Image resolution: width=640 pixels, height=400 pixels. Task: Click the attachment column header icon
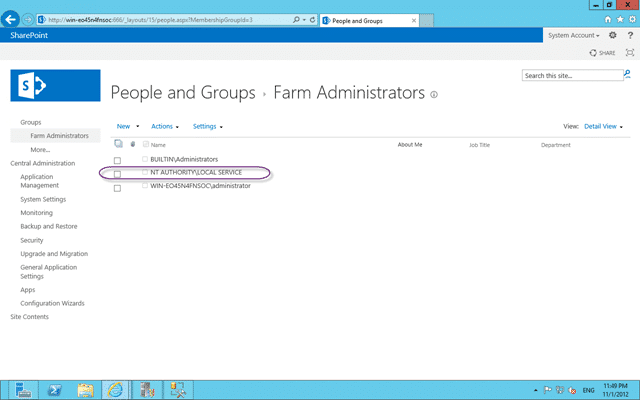coord(133,144)
